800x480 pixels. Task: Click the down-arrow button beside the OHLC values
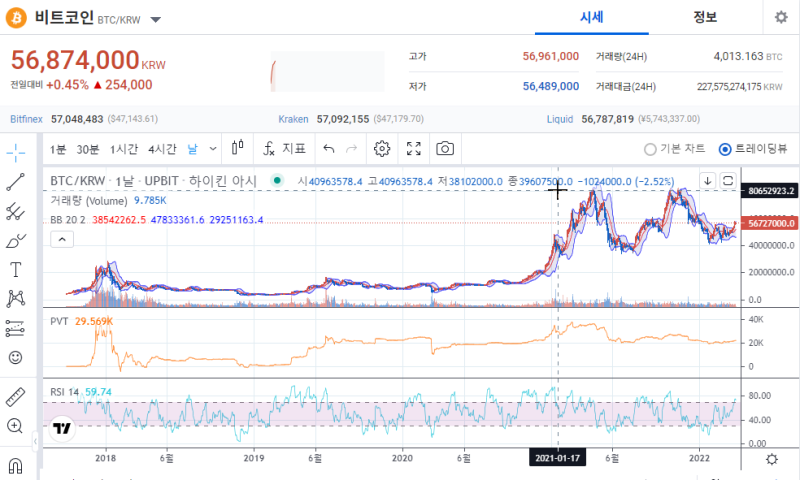pyautogui.click(x=708, y=181)
